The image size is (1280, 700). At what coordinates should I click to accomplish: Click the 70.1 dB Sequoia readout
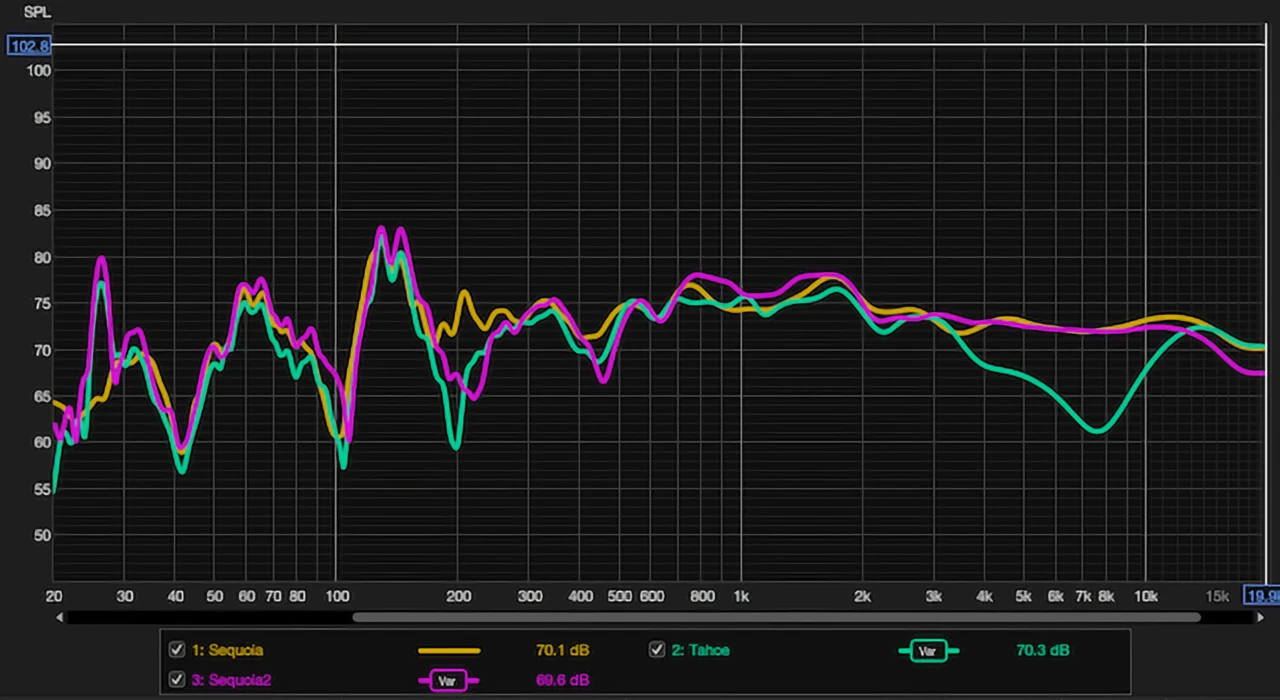click(562, 650)
